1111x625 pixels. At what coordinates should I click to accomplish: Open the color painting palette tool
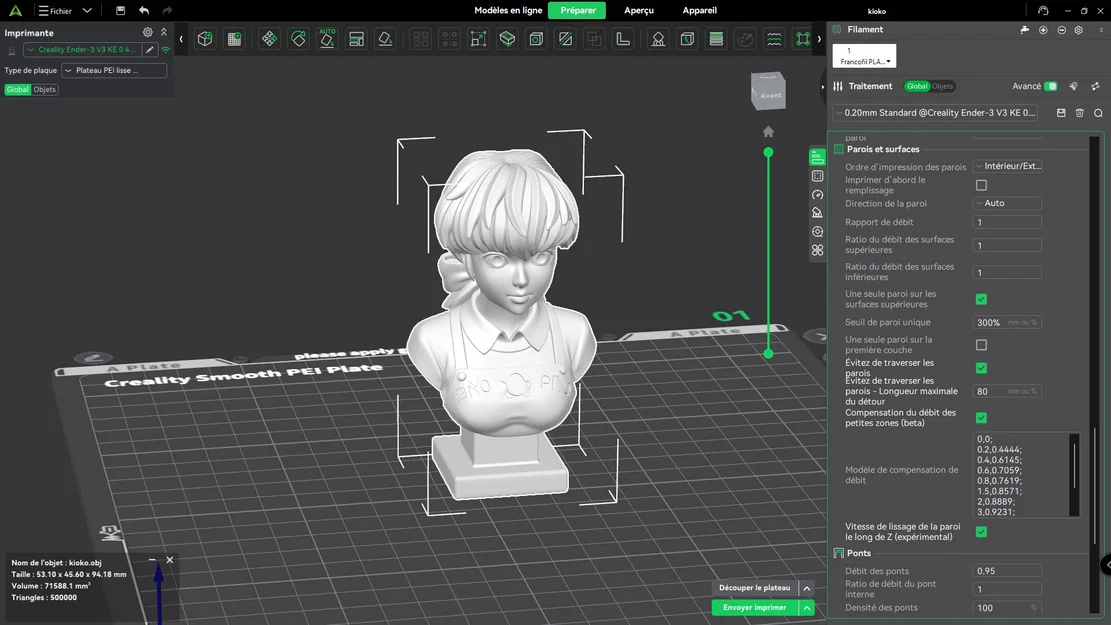[x=745, y=39]
